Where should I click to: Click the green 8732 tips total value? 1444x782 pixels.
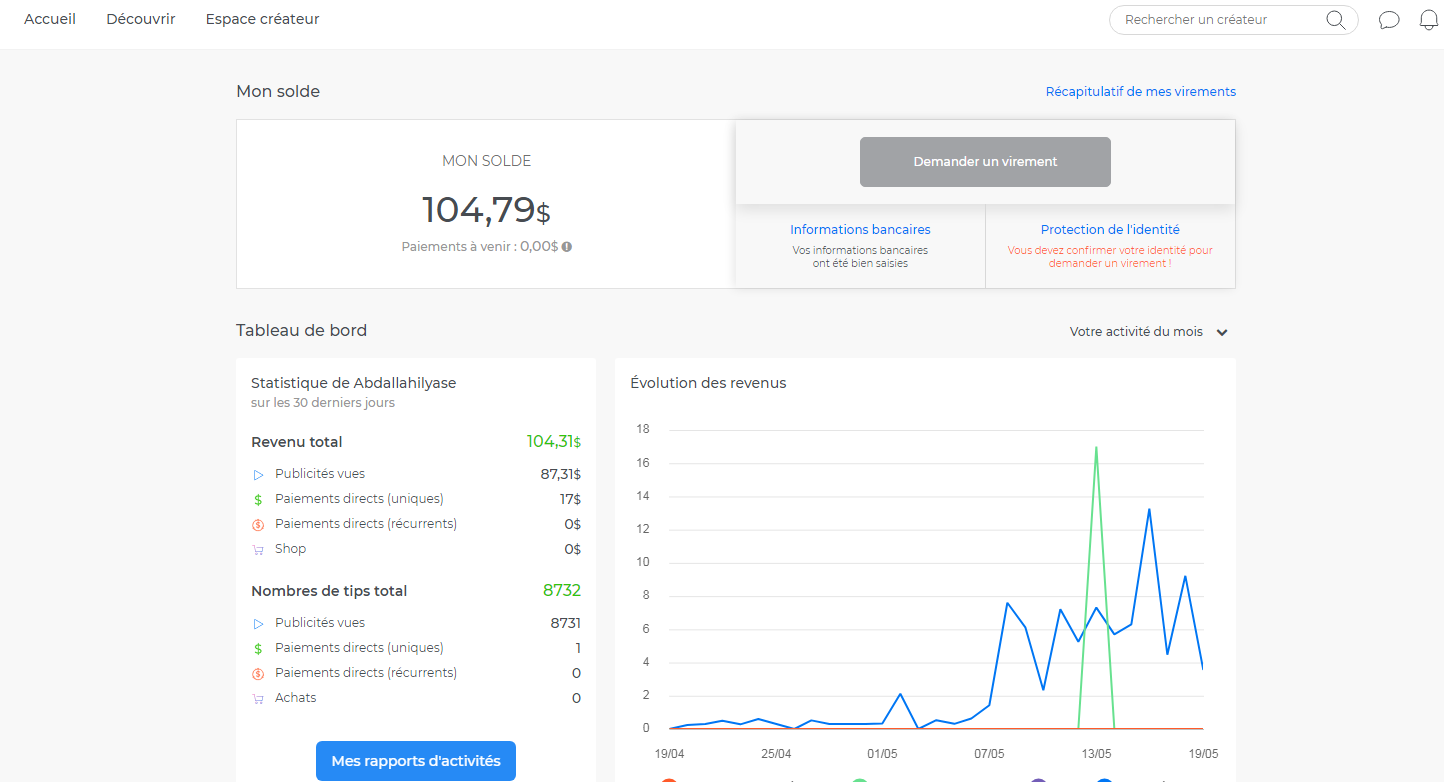coord(562,590)
